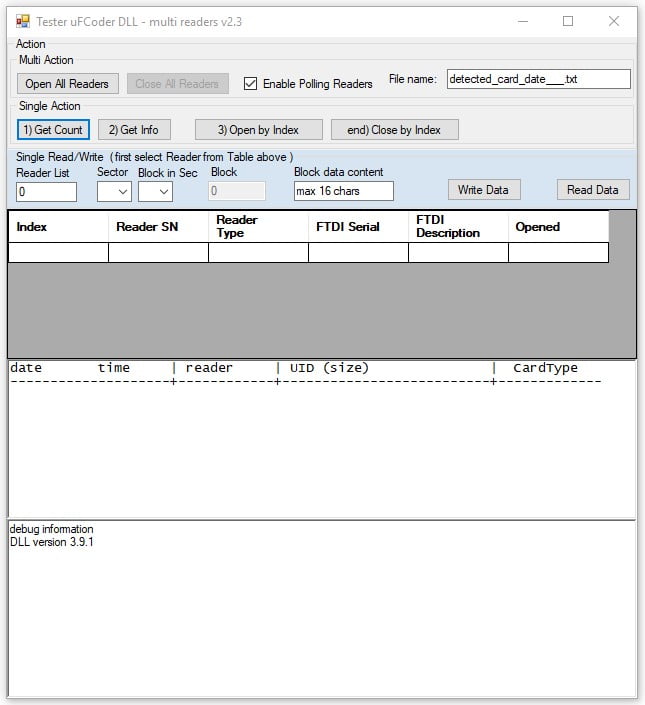Click Open All Readers button
Viewport: 645px width, 705px height.
(67, 84)
